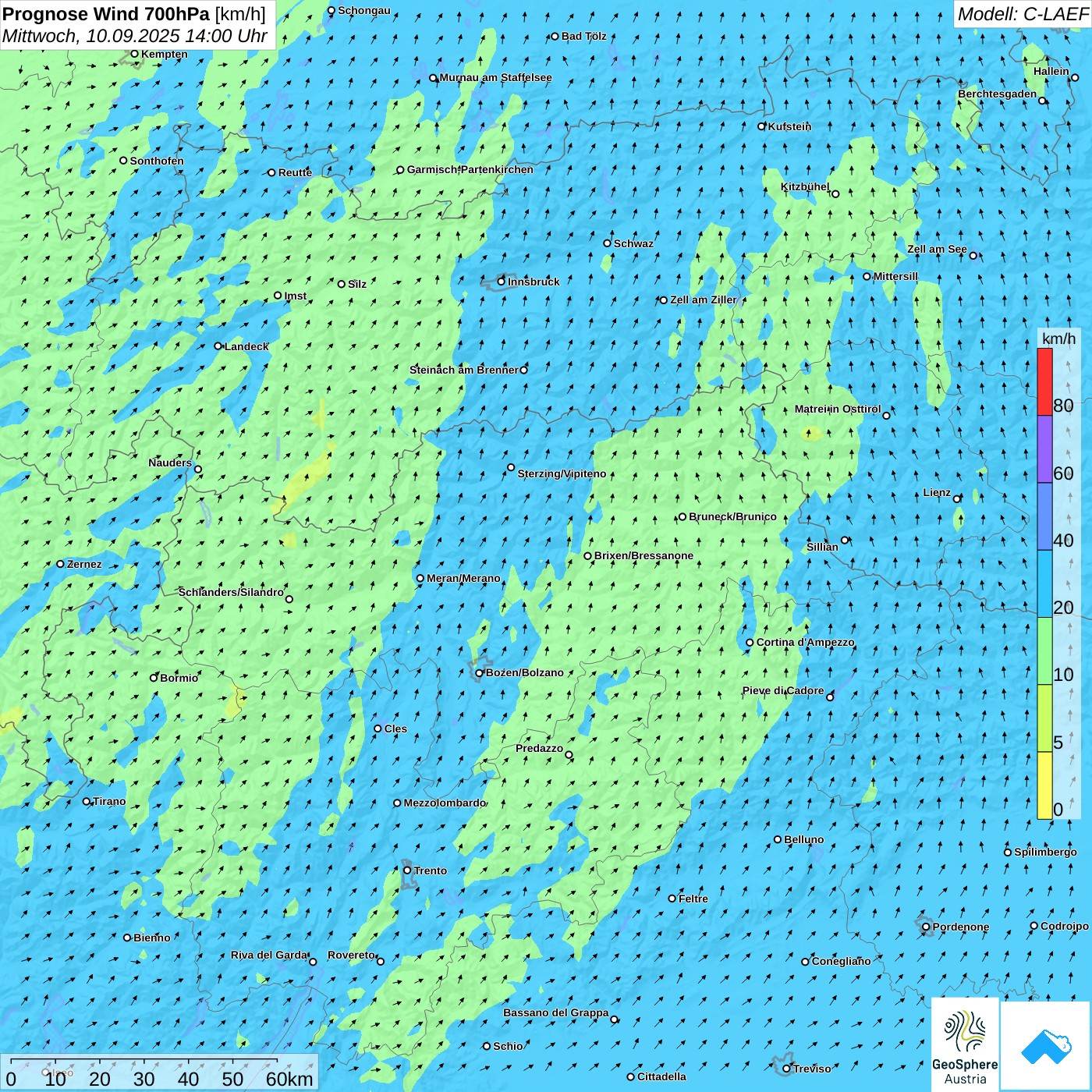Click the 'Rovereto' town label
The image size is (1092, 1092).
pos(351,955)
